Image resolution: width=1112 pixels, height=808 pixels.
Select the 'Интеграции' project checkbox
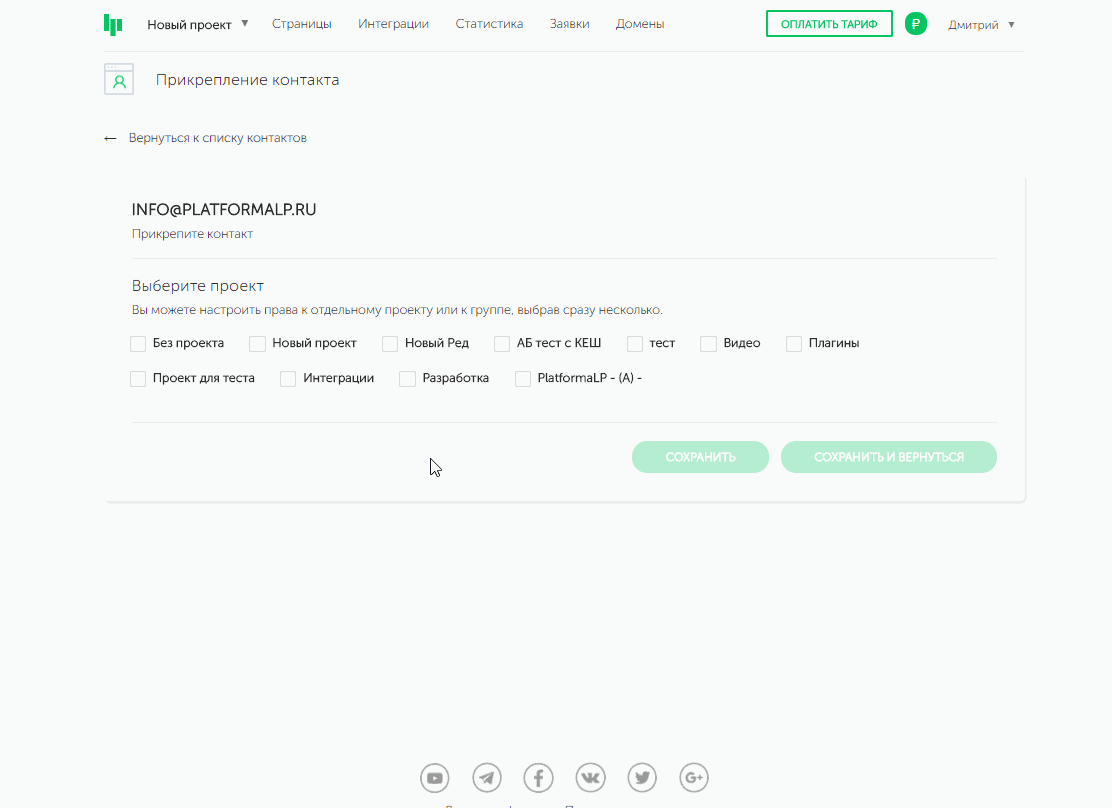(288, 379)
